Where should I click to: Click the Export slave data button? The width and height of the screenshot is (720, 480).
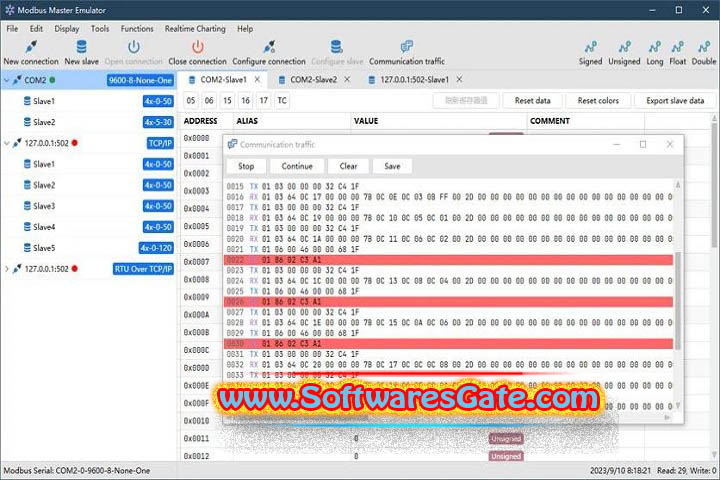coord(675,101)
